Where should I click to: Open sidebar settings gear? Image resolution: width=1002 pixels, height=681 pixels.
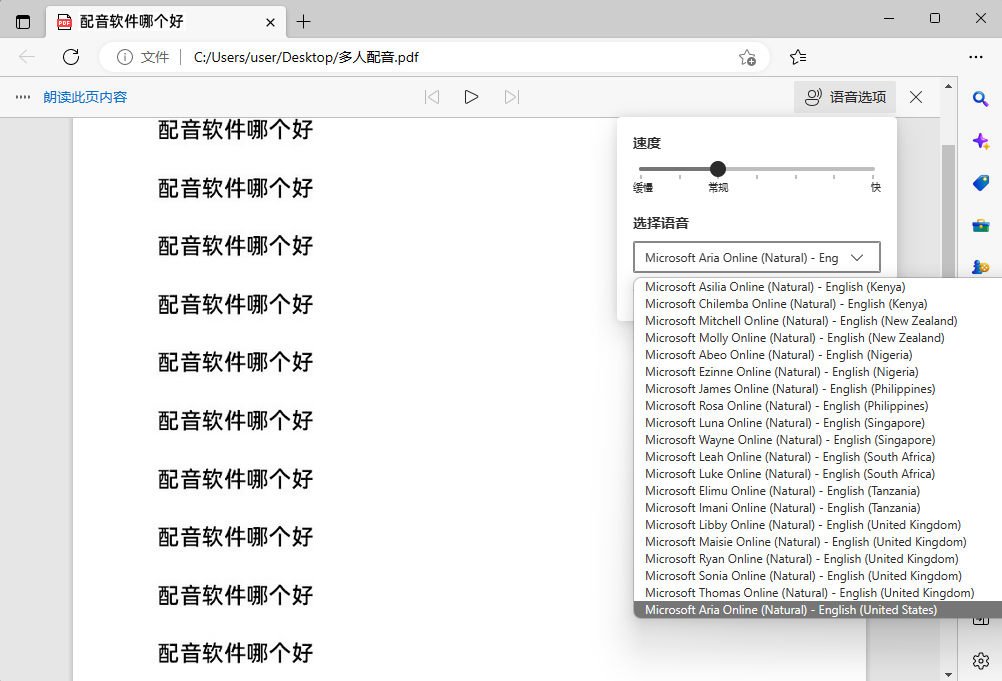click(x=980, y=661)
